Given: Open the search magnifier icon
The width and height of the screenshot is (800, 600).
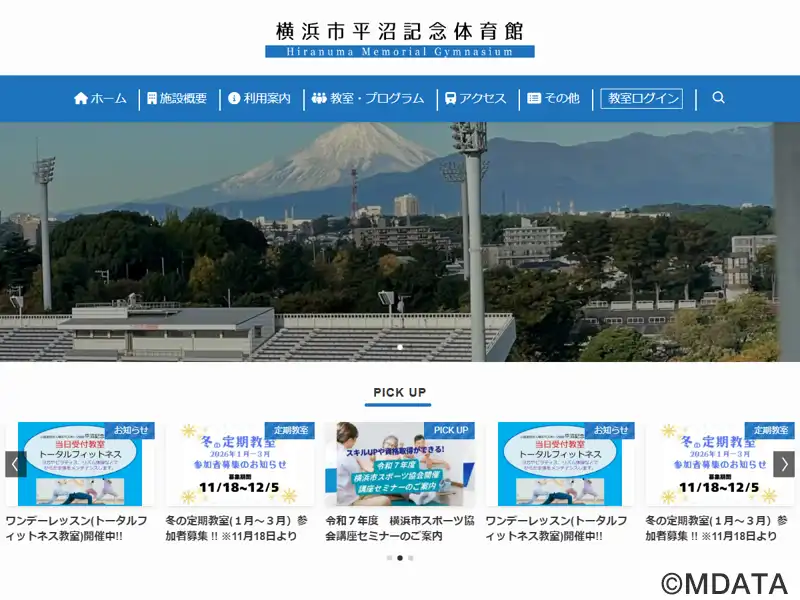Looking at the screenshot, I should (718, 97).
